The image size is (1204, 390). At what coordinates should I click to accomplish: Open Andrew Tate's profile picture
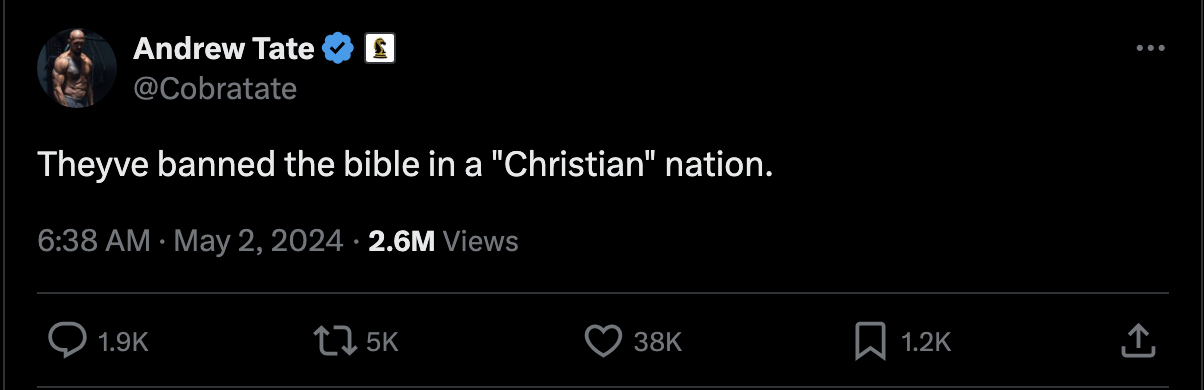[77, 68]
